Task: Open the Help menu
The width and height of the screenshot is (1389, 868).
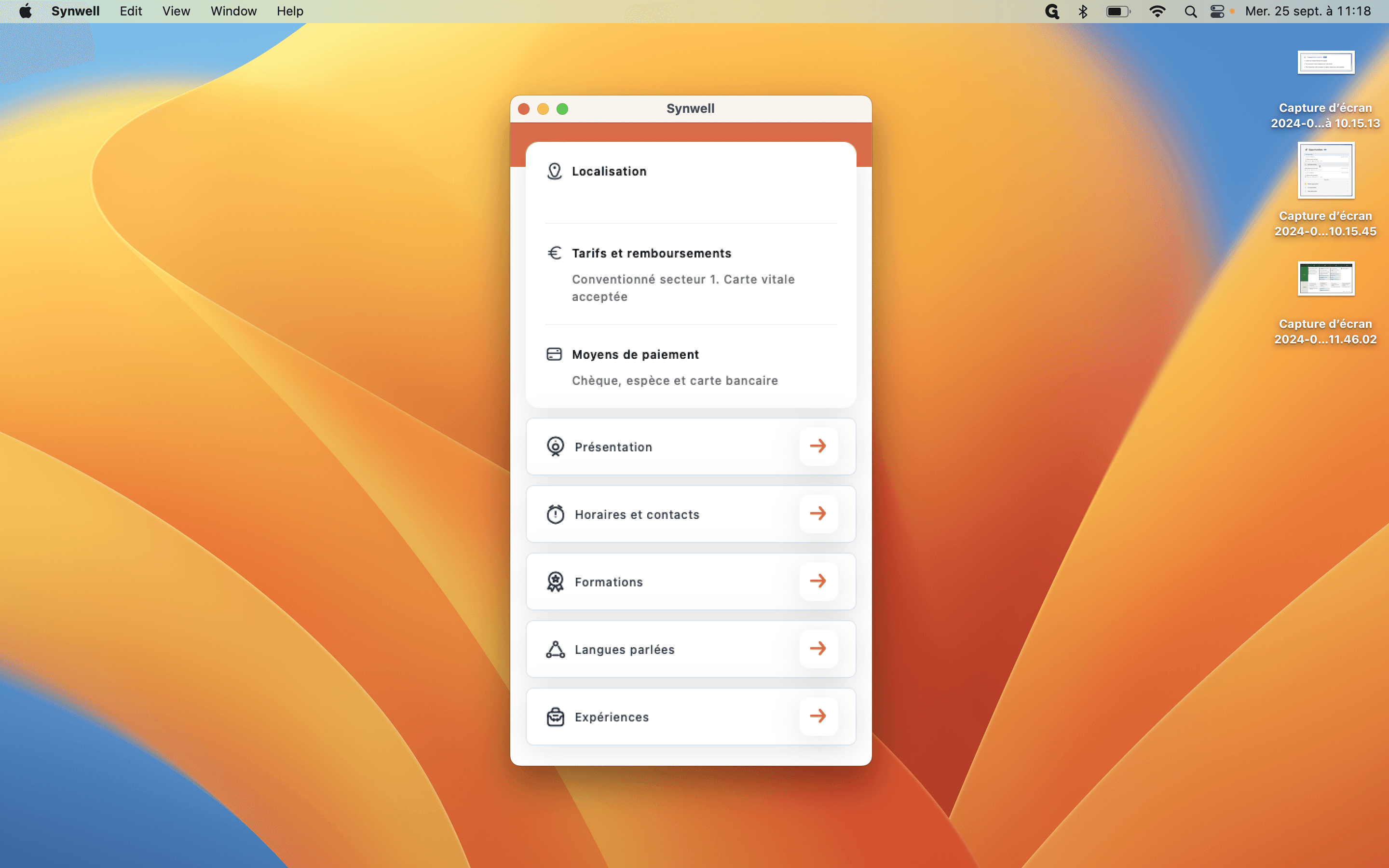Action: [x=290, y=11]
